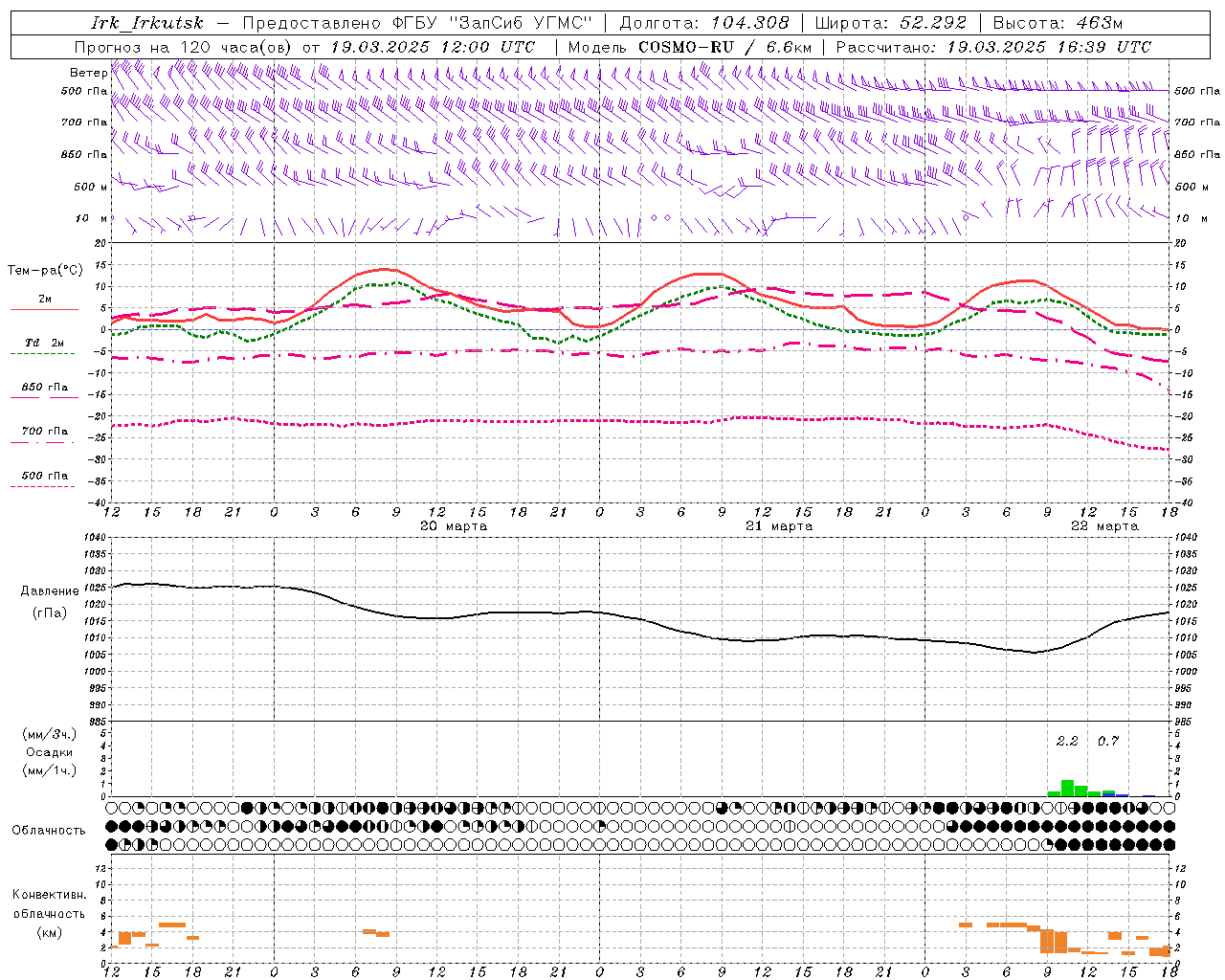1225x980 pixels.
Task: Click the Конвективн. panel label
Action: [x=49, y=895]
